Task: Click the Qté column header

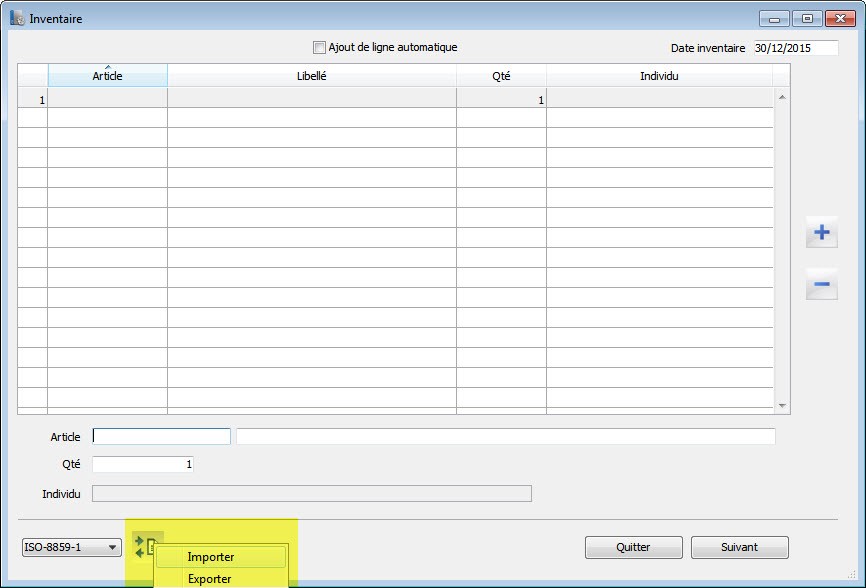Action: click(501, 76)
